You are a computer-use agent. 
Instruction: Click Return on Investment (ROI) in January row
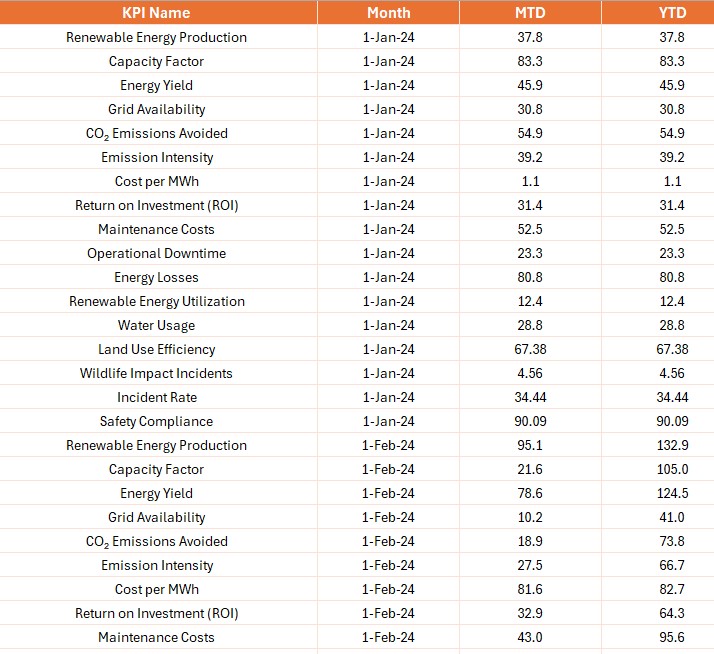coord(156,205)
